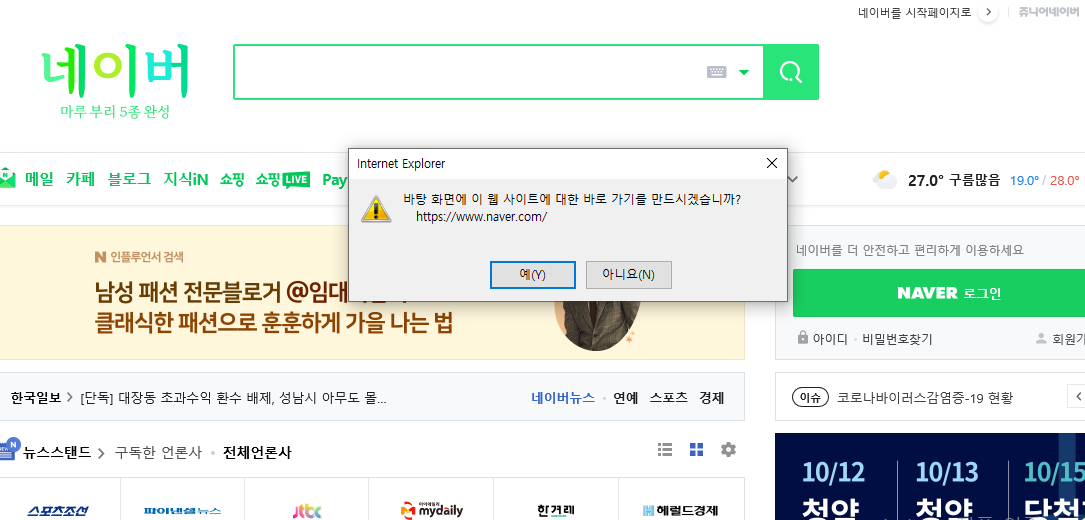This screenshot has width=1085, height=520.
Task: Switch to the 경제 tab
Action: 711,398
